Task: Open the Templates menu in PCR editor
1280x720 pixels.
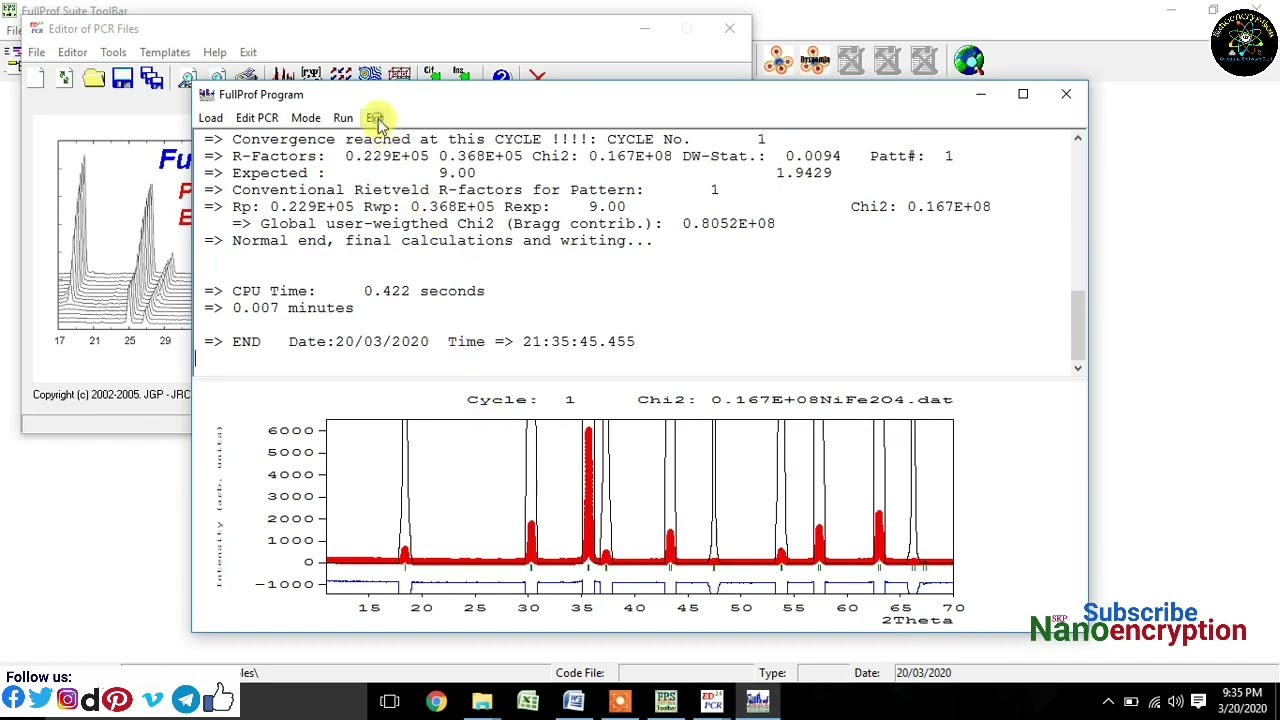Action: (x=165, y=52)
